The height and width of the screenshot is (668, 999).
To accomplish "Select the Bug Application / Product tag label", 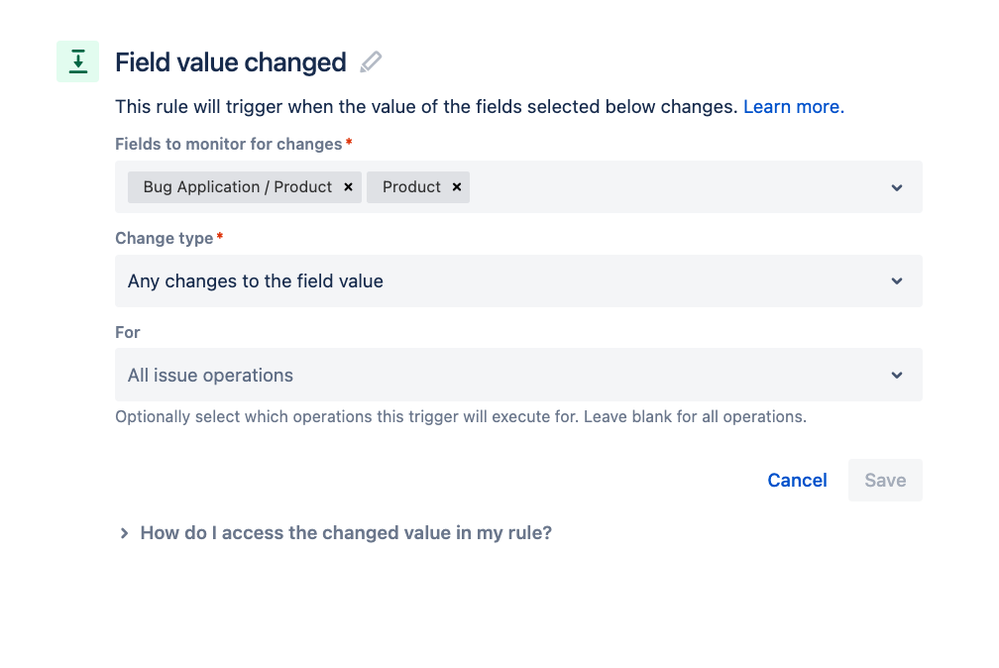I will coord(238,187).
